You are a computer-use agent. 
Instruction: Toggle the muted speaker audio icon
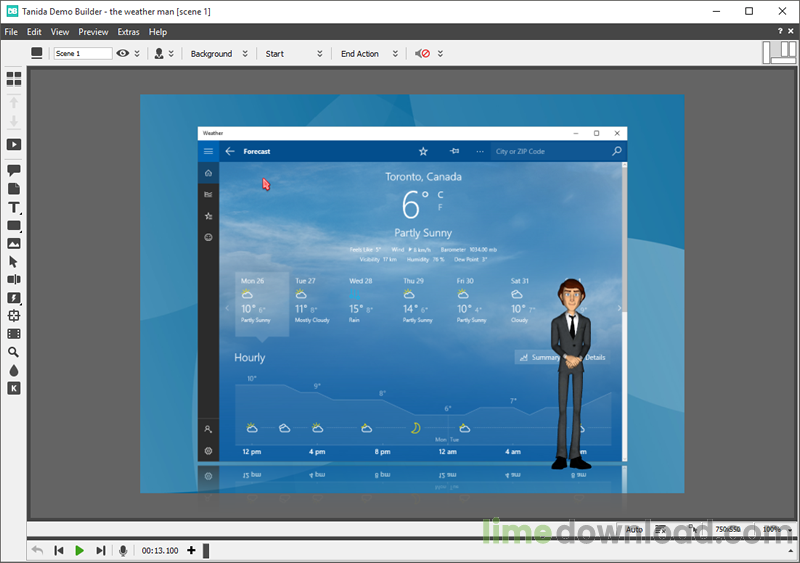click(x=422, y=53)
